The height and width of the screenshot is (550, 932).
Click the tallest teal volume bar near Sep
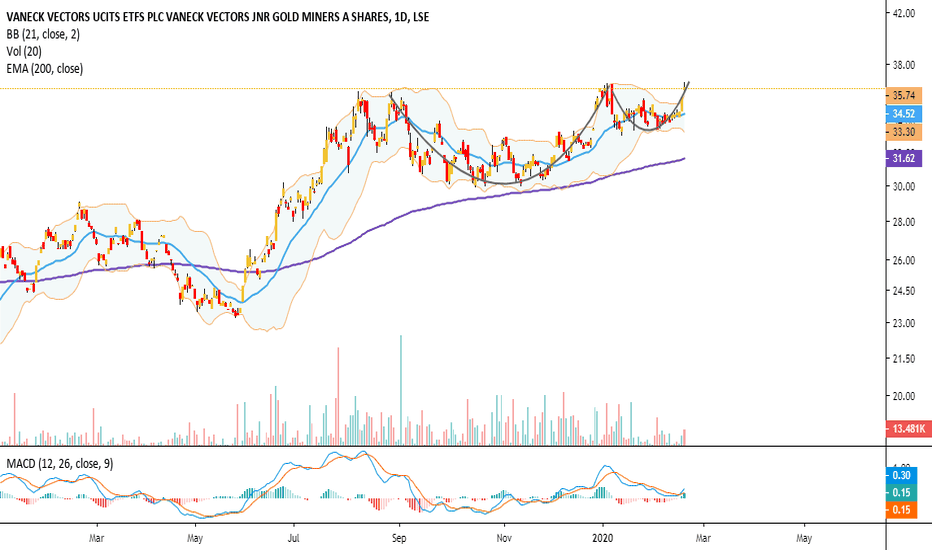point(401,390)
